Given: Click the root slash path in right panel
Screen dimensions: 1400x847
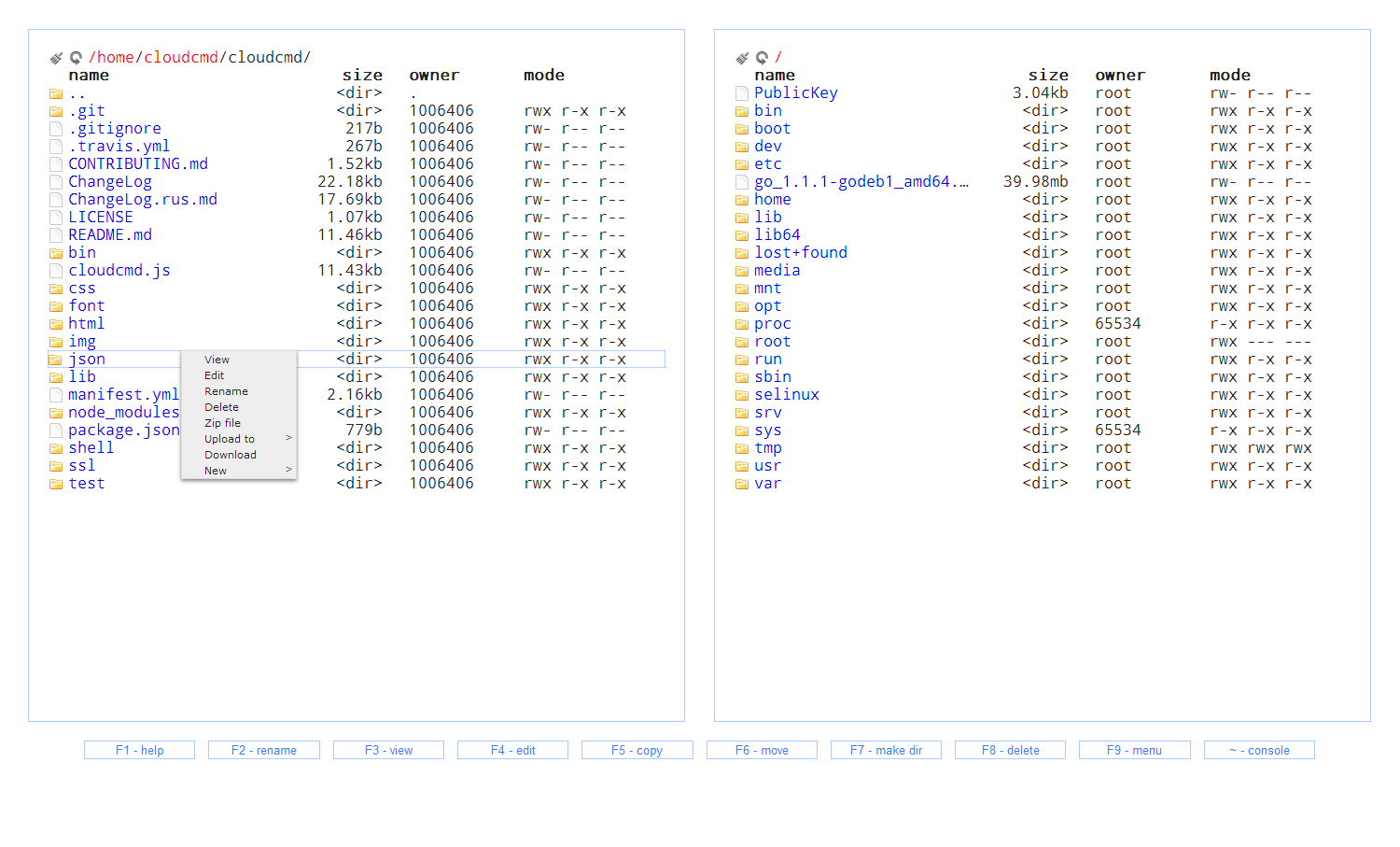Looking at the screenshot, I should coord(778,58).
